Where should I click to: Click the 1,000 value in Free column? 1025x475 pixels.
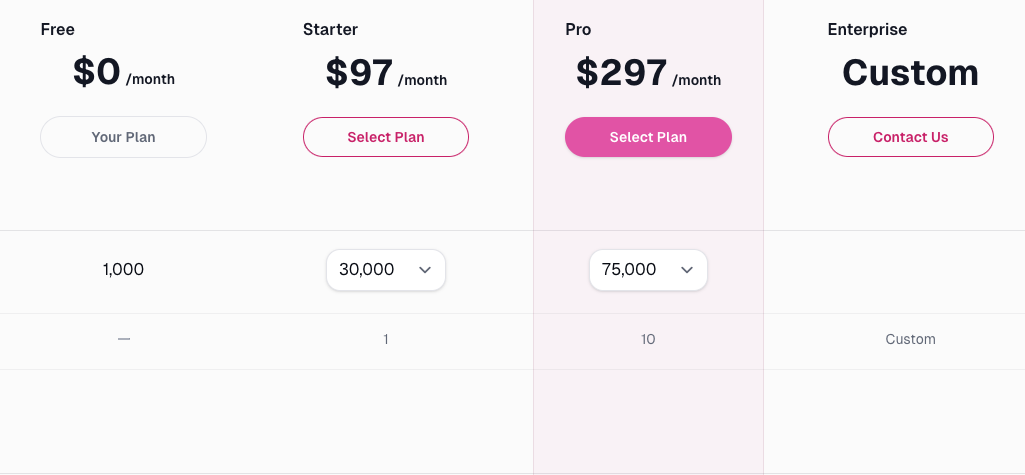coord(124,269)
